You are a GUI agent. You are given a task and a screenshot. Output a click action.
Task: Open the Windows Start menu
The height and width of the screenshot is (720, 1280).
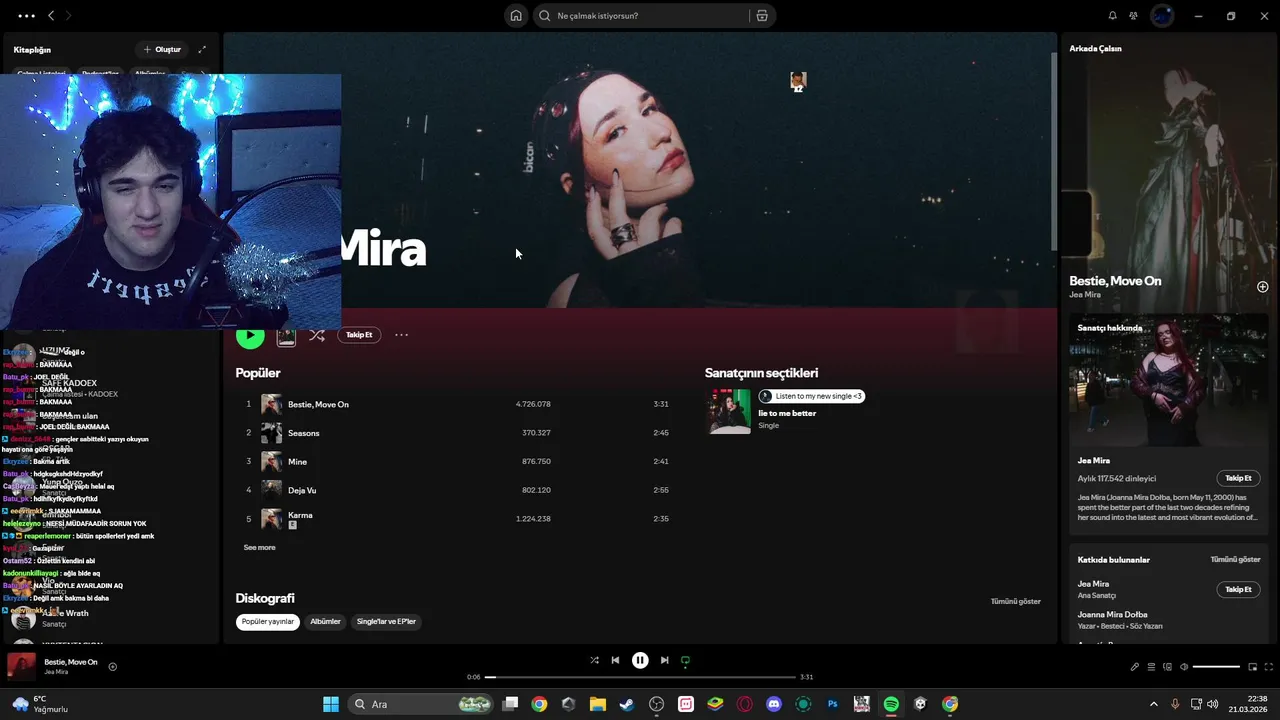click(x=331, y=704)
